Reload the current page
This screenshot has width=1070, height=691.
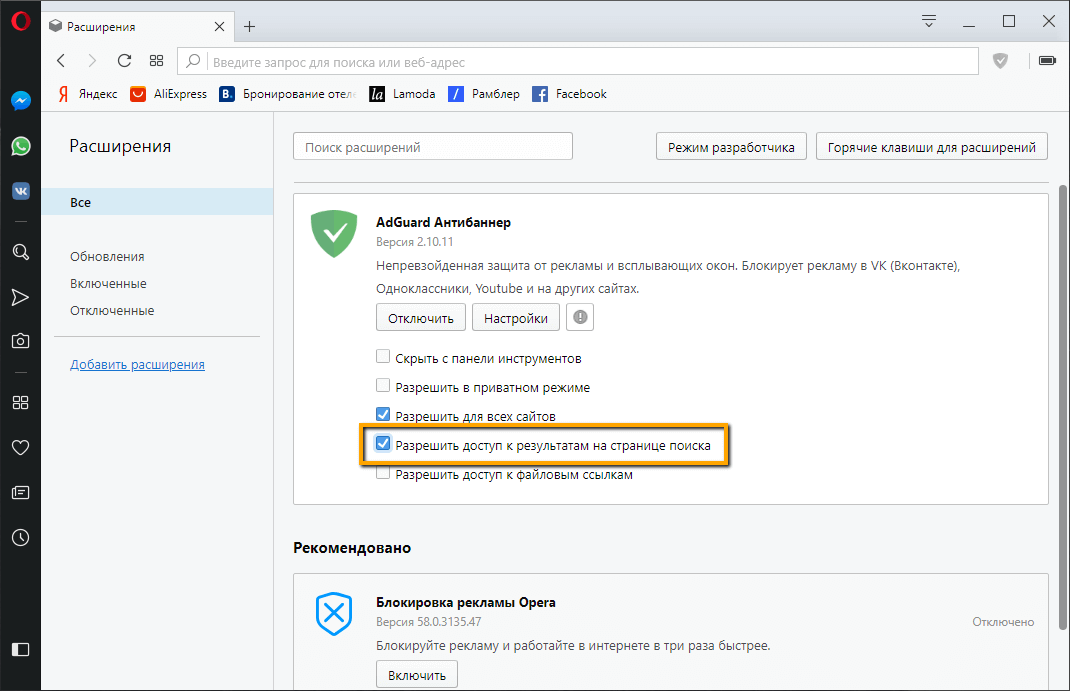[x=124, y=61]
